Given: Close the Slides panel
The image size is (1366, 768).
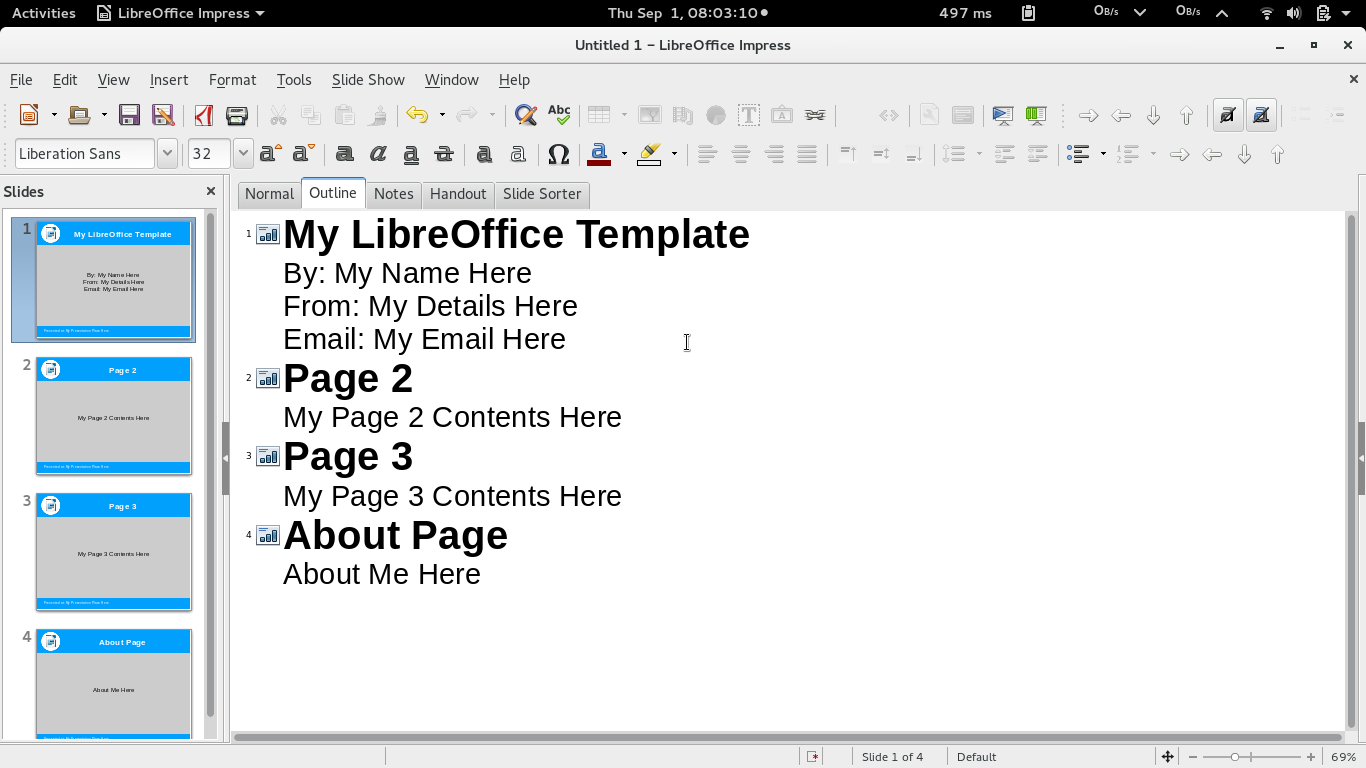Looking at the screenshot, I should (x=211, y=191).
